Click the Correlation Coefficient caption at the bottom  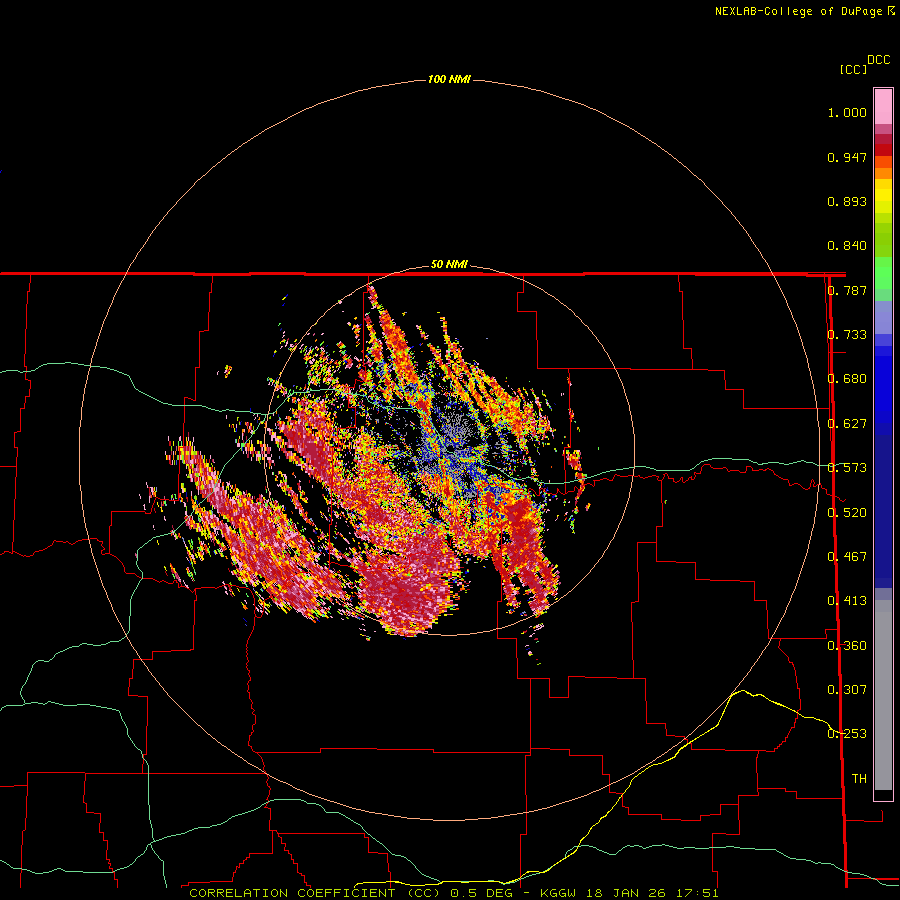point(453,893)
